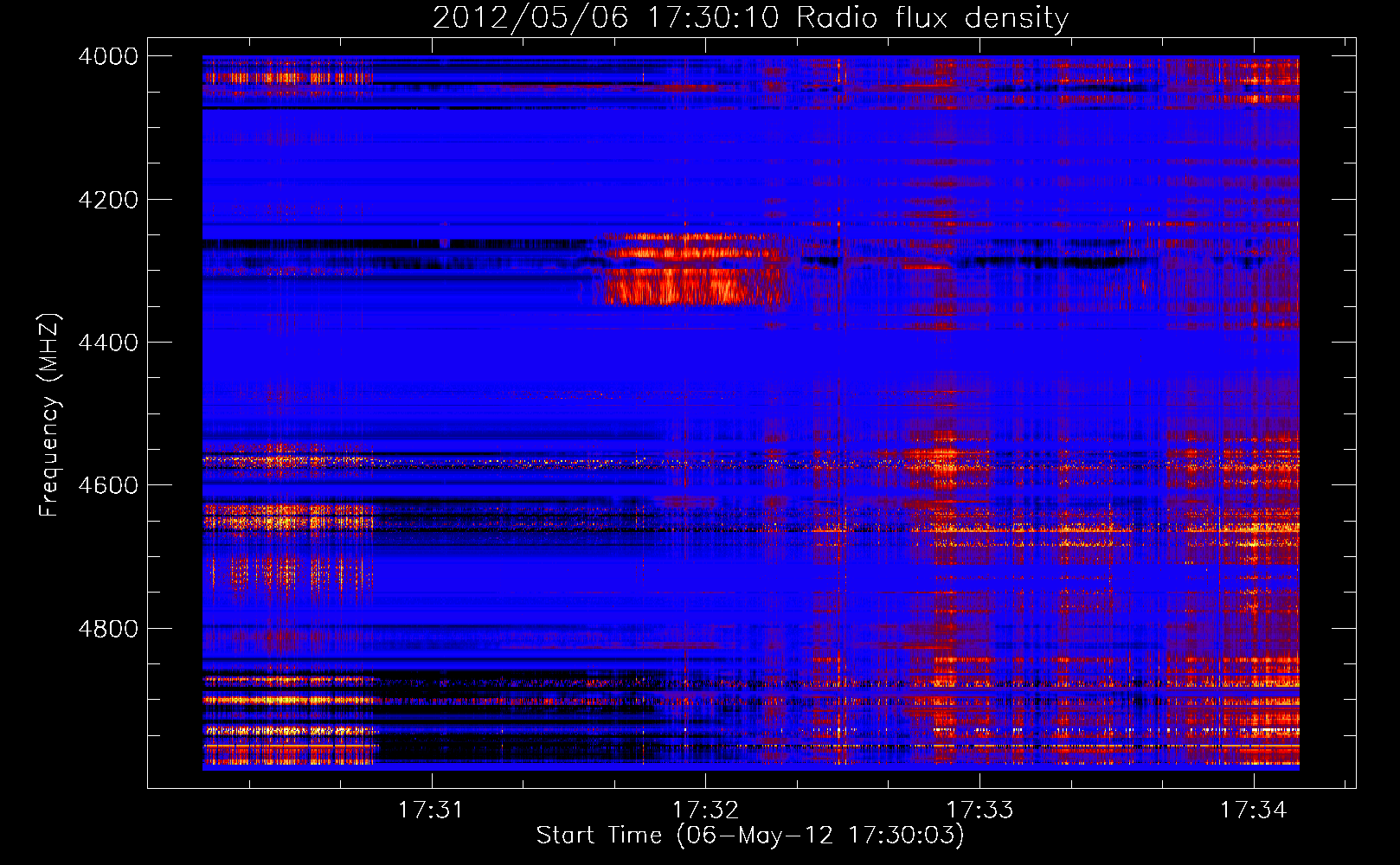The width and height of the screenshot is (1400, 865).
Task: Click the "Start Time (06-May-12 17:30:03)" x-axis label
Action: pos(749,836)
